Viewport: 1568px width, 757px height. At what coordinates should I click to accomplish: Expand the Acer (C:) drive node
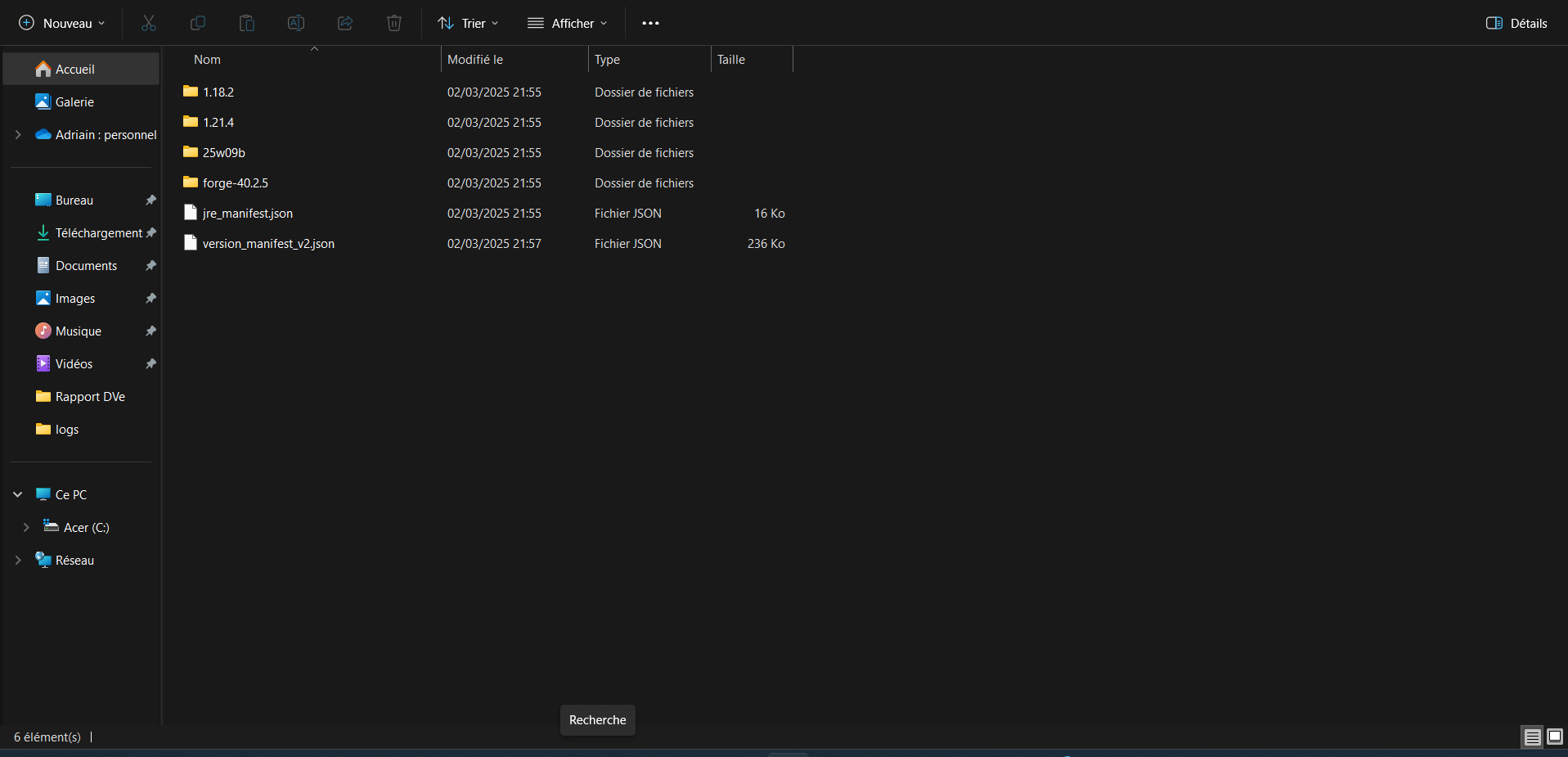coord(26,527)
